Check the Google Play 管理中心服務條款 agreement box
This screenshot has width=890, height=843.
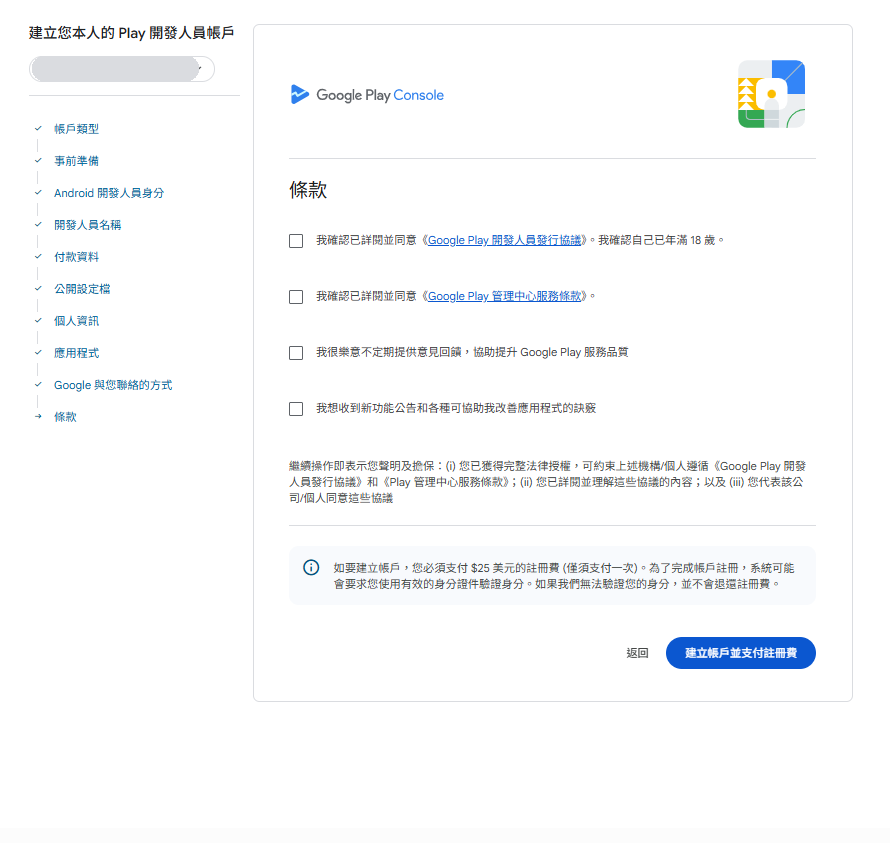[296, 297]
